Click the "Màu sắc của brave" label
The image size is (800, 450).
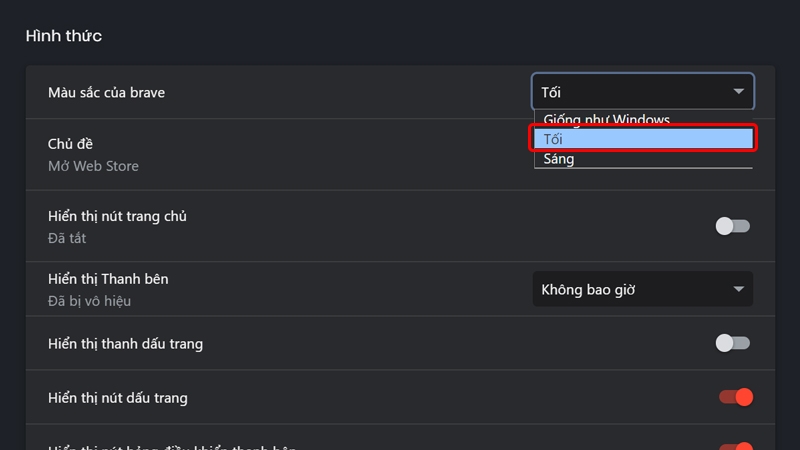(x=106, y=92)
